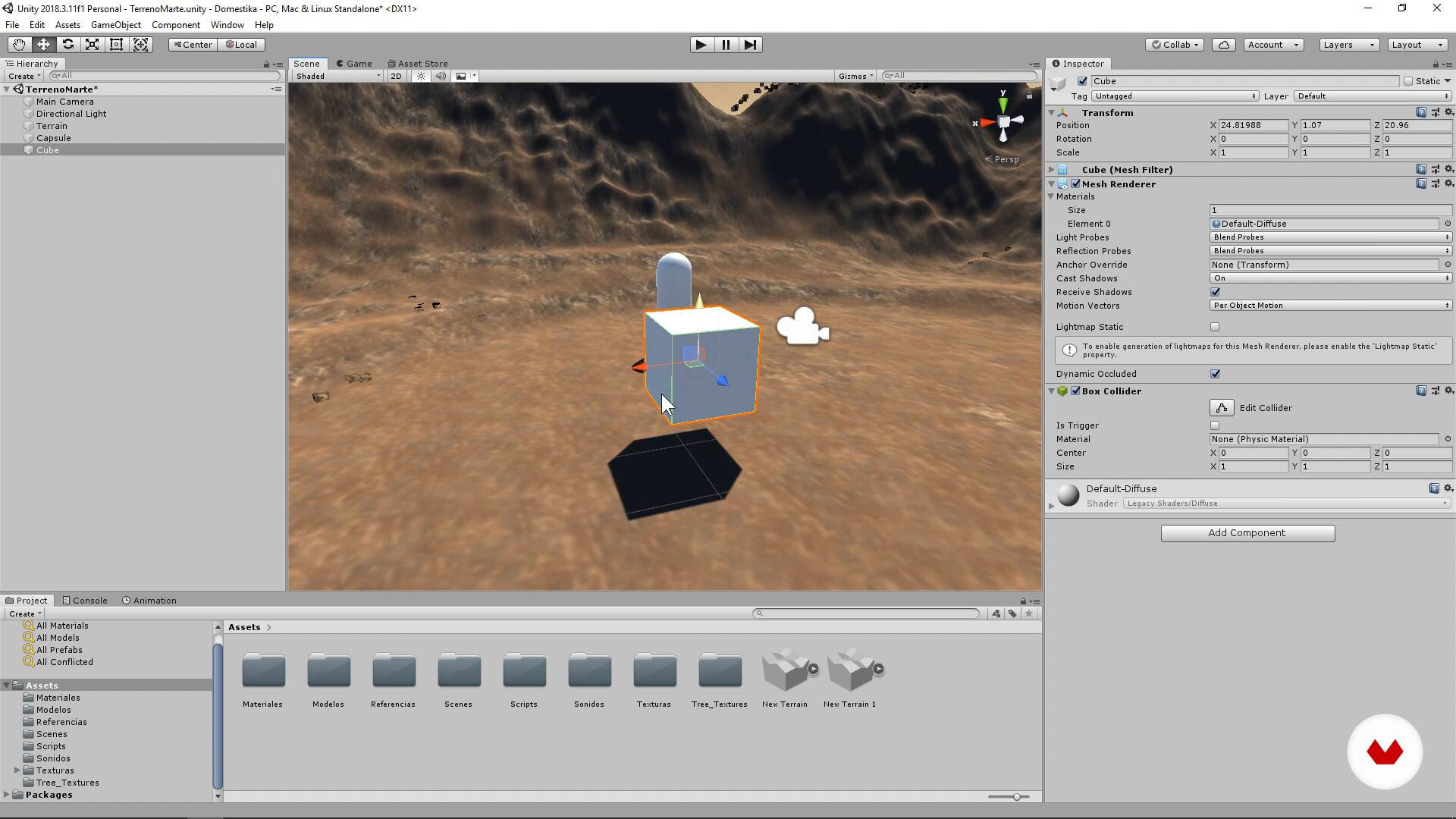1456x819 pixels.
Task: Click search by type icon in Project
Action: 996,613
